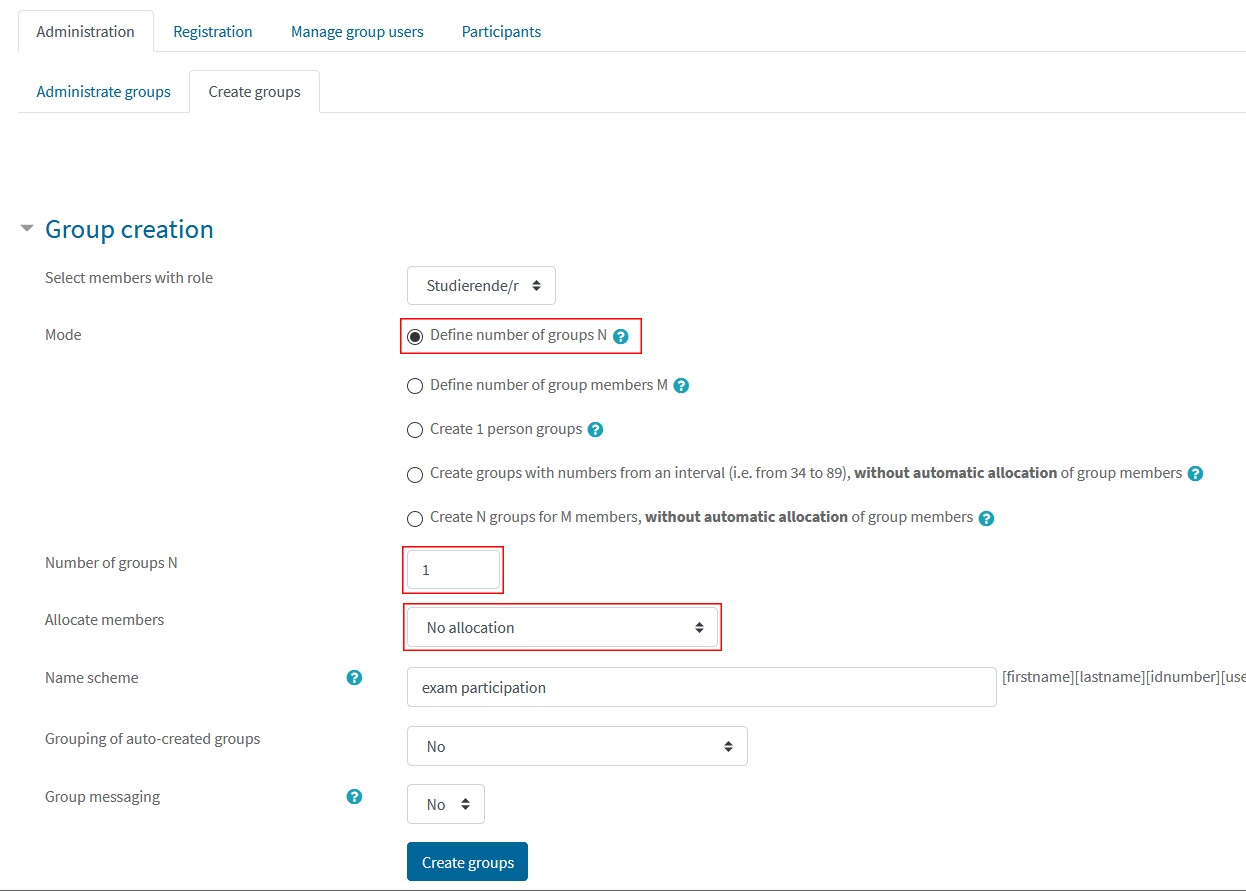Show help for Create 1 person groups

tap(595, 429)
